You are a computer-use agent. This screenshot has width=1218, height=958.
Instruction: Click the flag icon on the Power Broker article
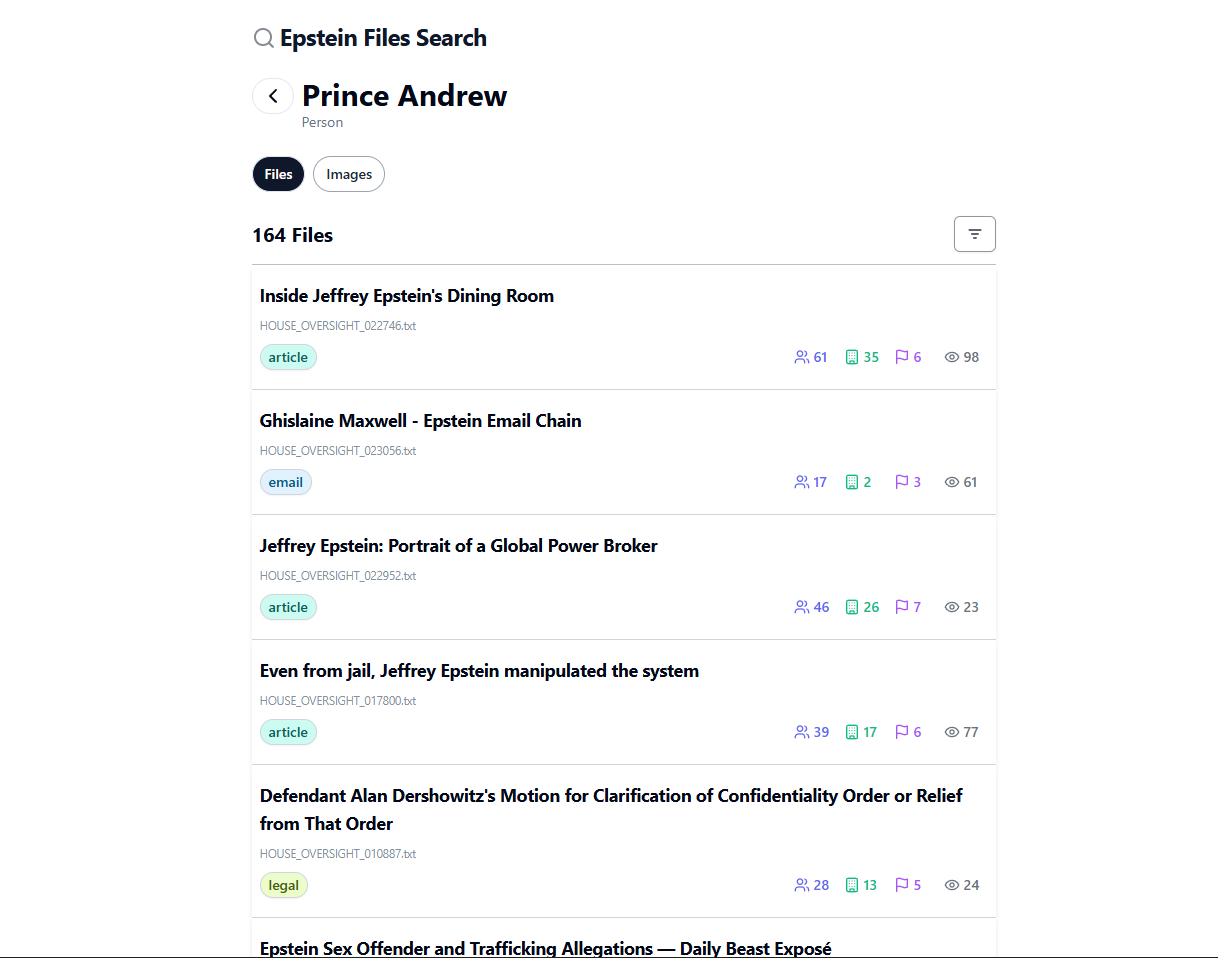(x=900, y=606)
